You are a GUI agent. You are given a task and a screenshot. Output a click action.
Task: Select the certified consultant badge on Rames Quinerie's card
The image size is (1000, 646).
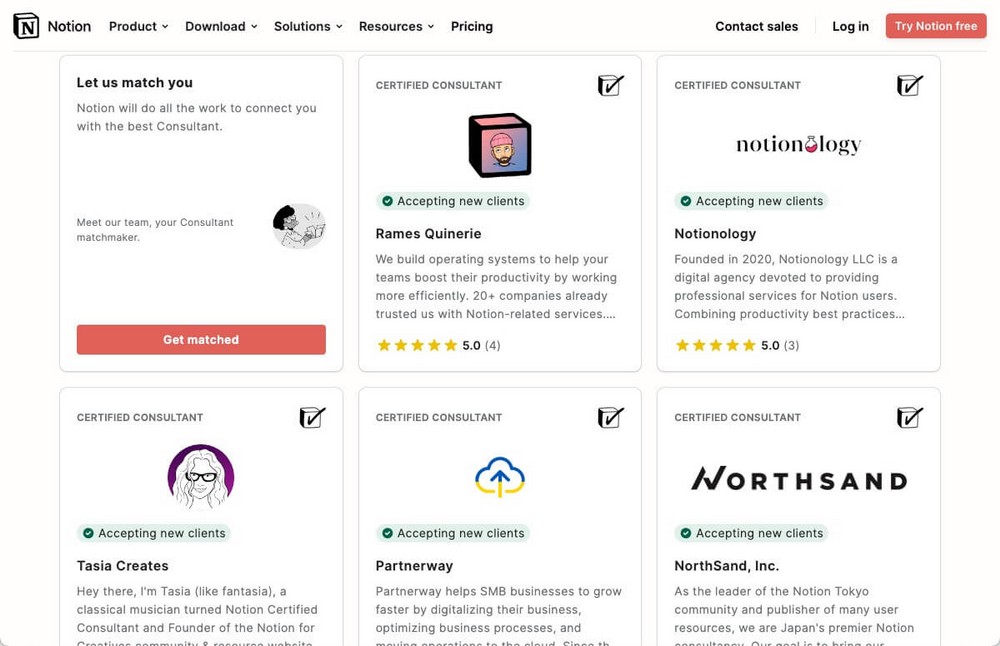pyautogui.click(x=611, y=86)
